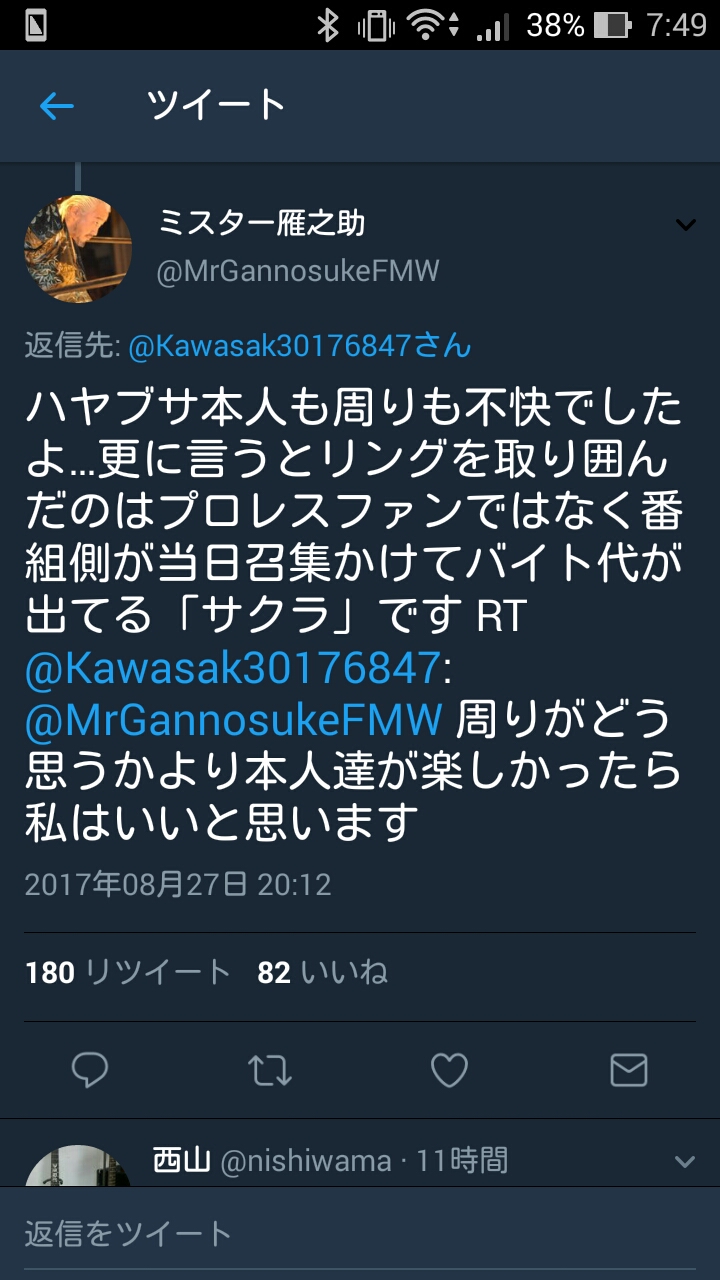Viewport: 720px width, 1280px height.
Task: Share via the envelope message icon
Action: click(628, 1071)
